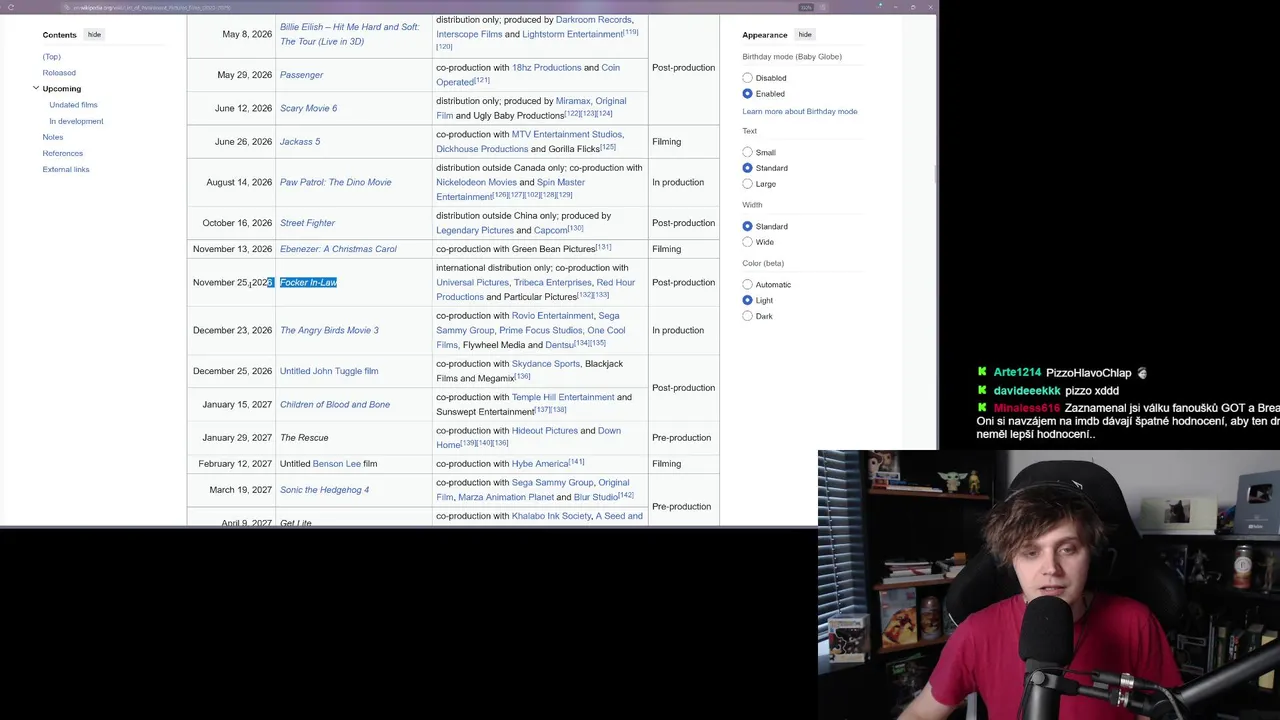Open the Marza Animation Planet link
Image resolution: width=1280 pixels, height=720 pixels.
pyautogui.click(x=506, y=497)
